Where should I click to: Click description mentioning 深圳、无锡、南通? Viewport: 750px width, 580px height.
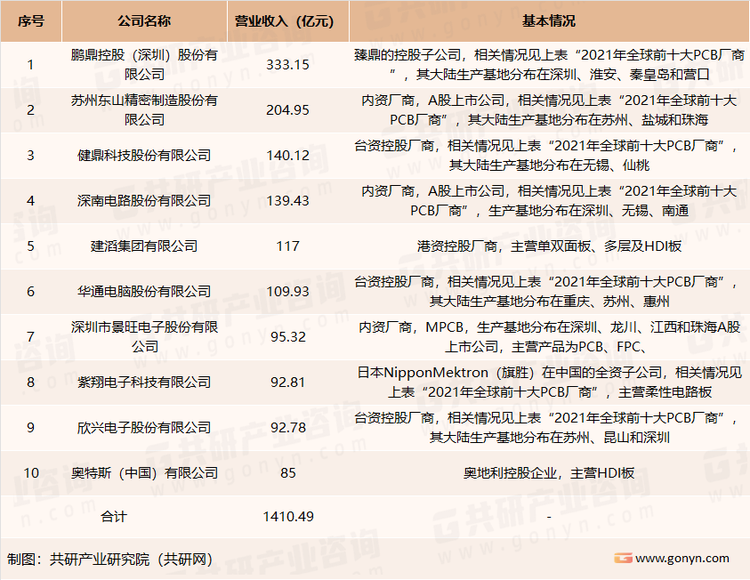pos(549,201)
